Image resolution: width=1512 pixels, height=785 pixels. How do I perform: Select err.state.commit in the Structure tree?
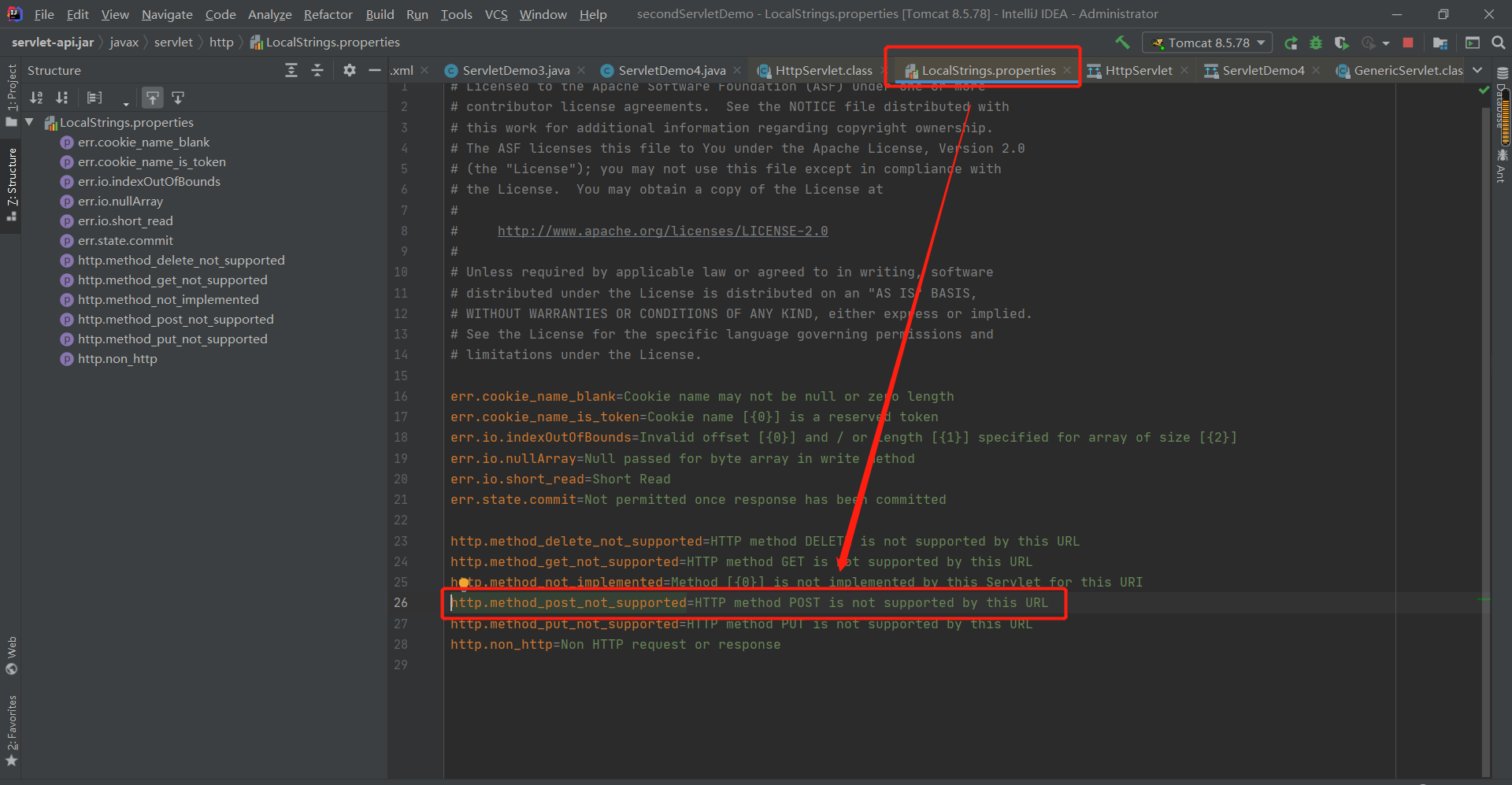point(125,240)
